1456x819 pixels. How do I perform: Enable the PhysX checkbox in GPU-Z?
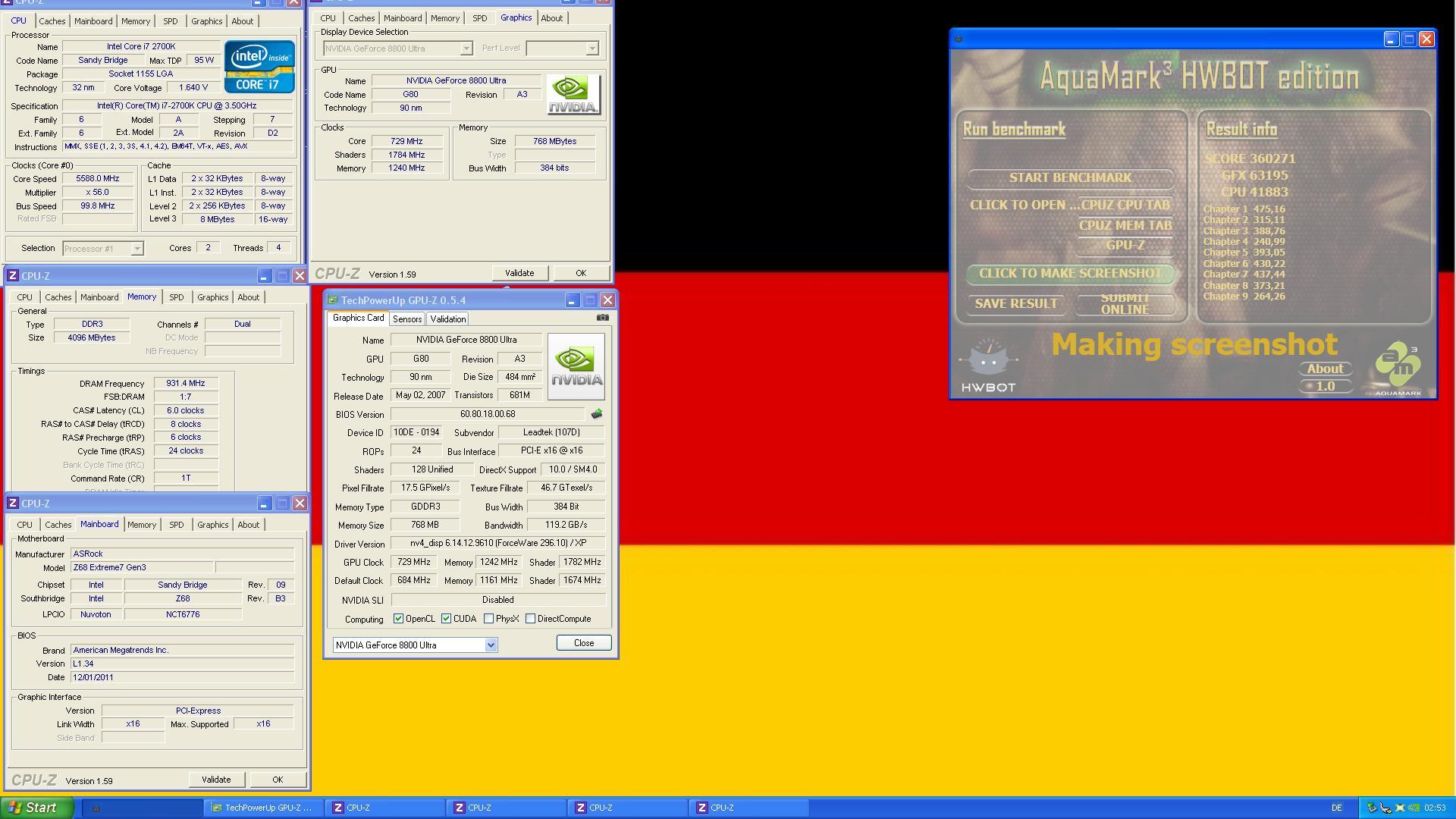[489, 619]
